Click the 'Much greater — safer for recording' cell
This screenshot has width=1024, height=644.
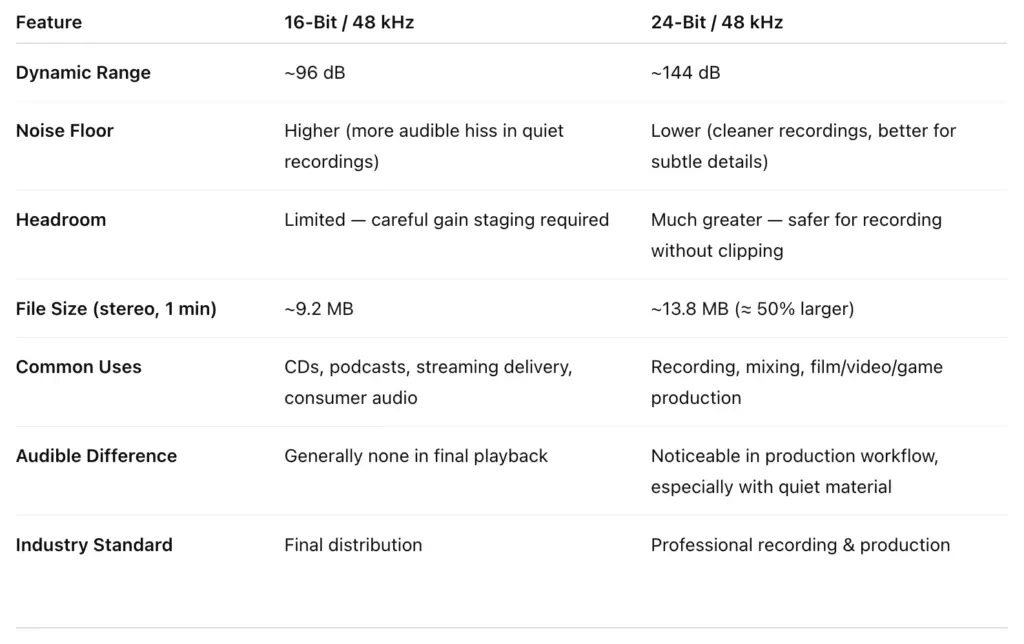tap(796, 235)
